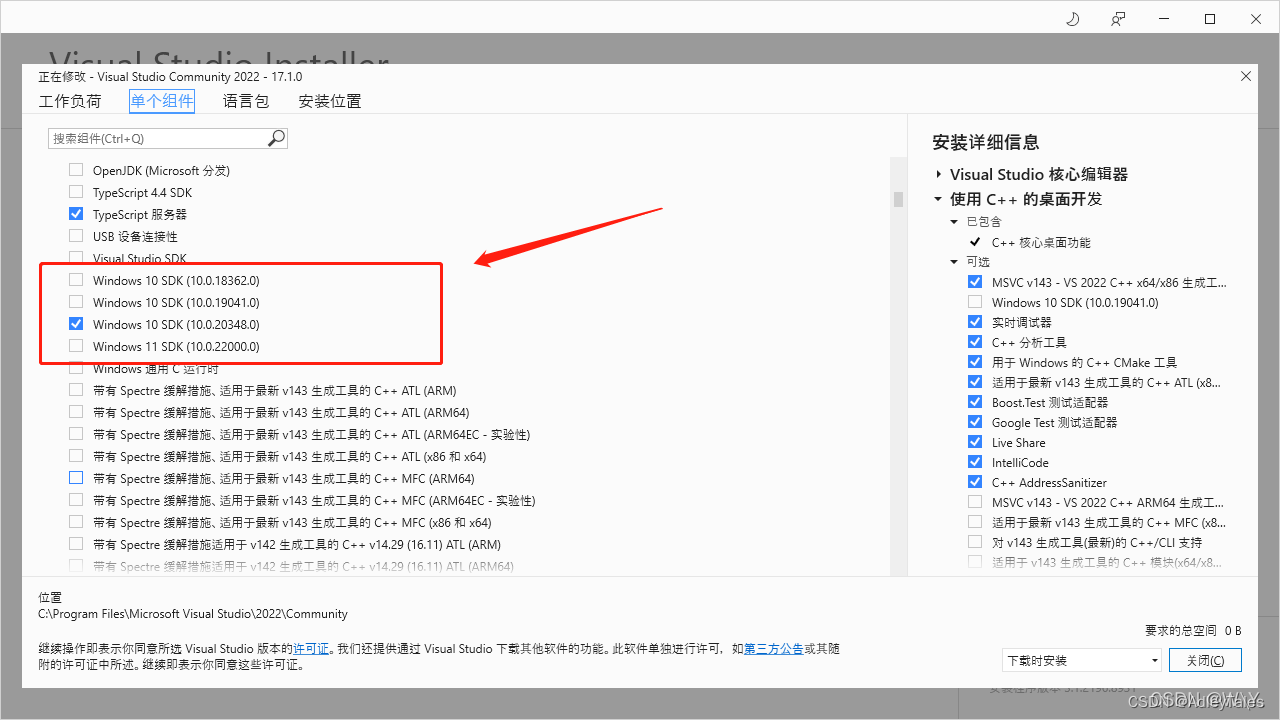Image resolution: width=1280 pixels, height=720 pixels.
Task: Open the 第三方公告 link
Action: click(774, 649)
